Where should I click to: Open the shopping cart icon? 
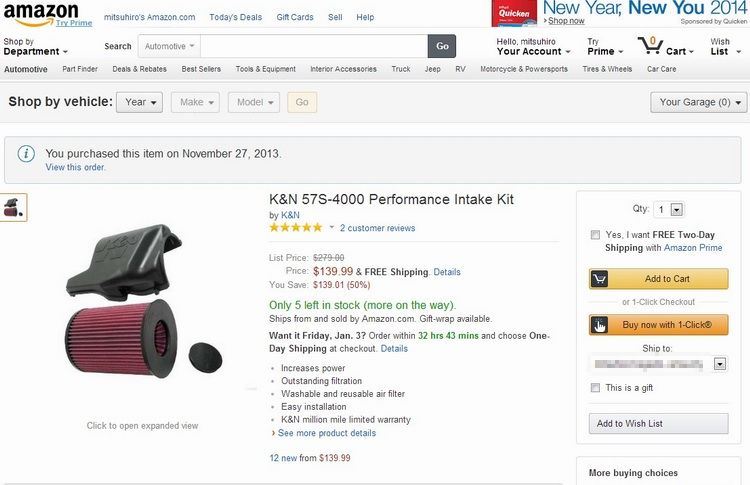click(651, 46)
